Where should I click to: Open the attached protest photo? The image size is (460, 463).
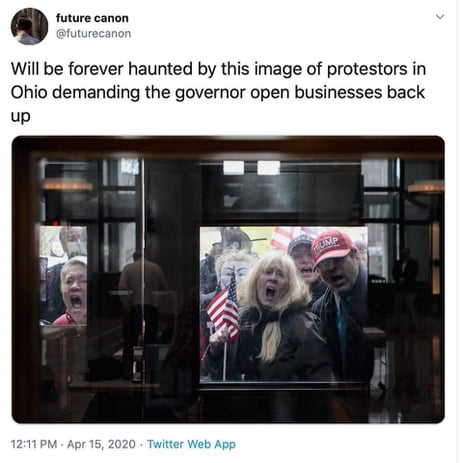[228, 279]
